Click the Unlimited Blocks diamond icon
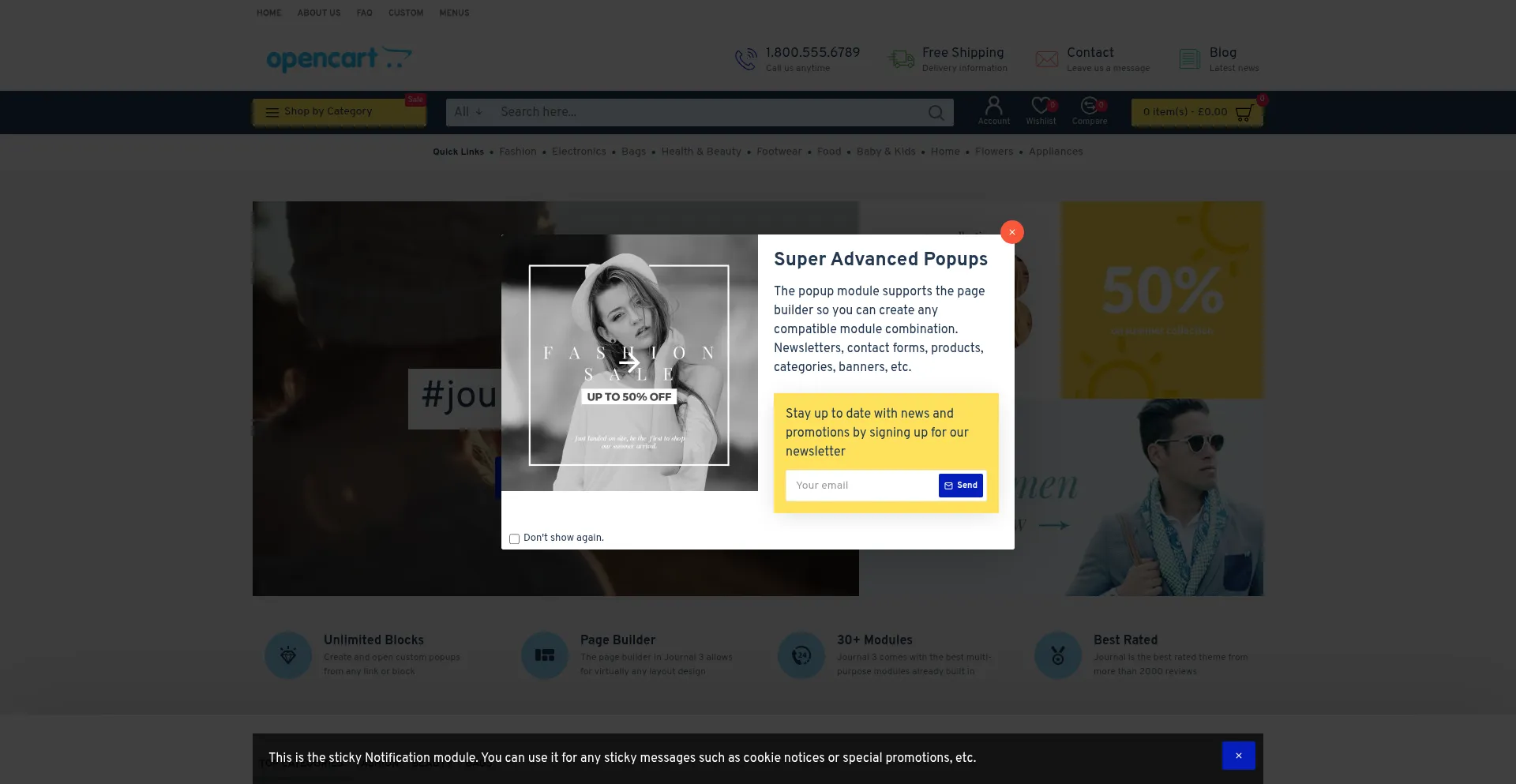This screenshot has height=784, width=1516. [x=288, y=655]
